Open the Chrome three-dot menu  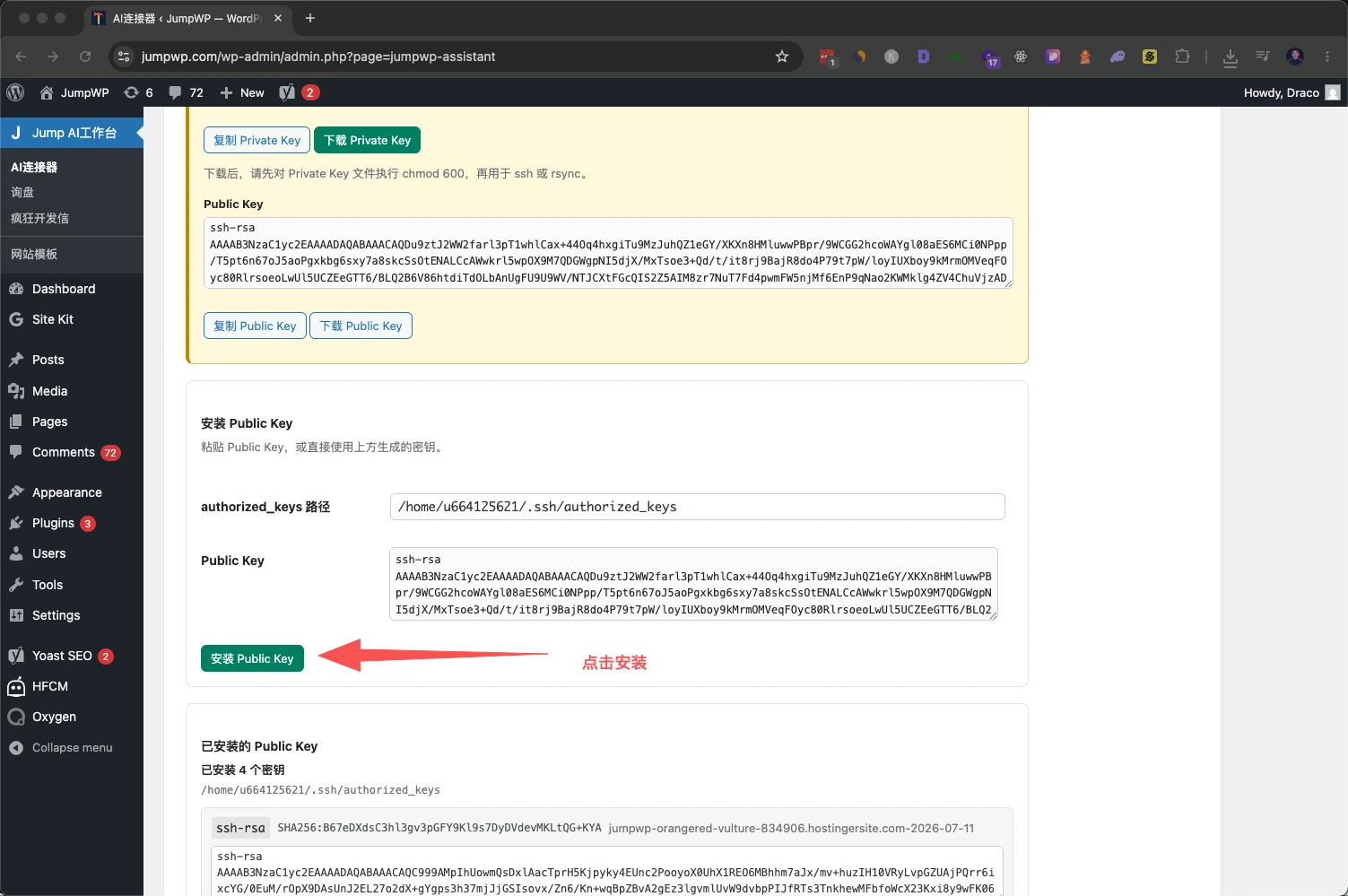(x=1327, y=57)
